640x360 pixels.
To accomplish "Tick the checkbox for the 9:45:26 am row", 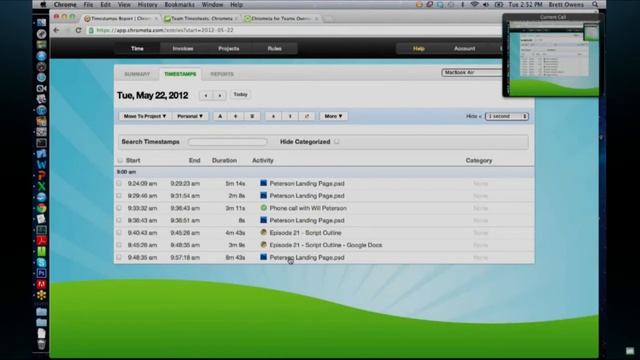I will 119,245.
